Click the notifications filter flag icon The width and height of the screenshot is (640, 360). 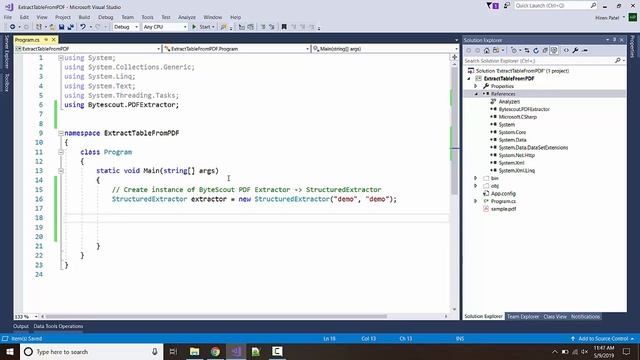tap(492, 6)
